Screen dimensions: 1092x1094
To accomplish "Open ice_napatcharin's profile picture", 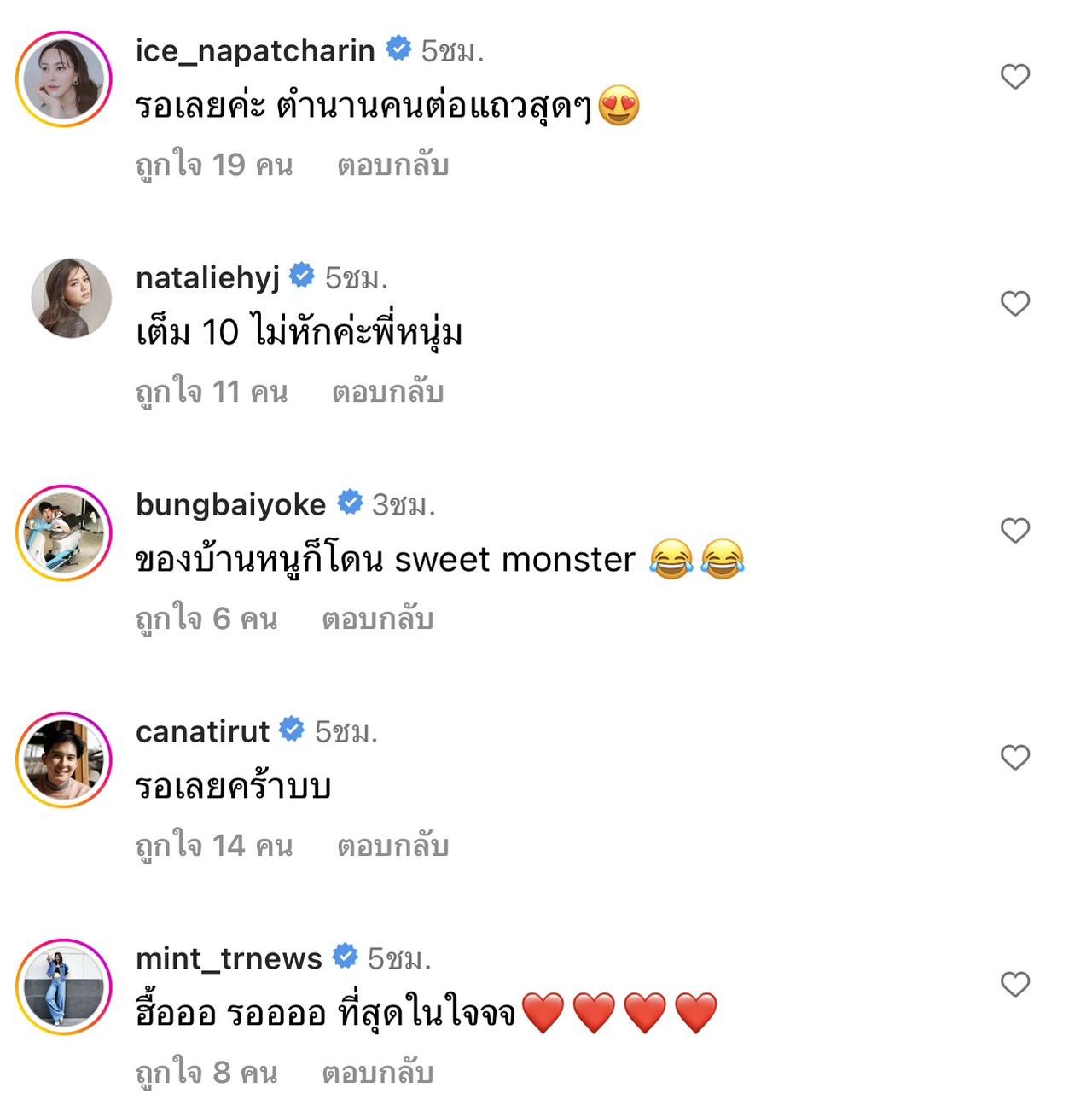I will (65, 79).
